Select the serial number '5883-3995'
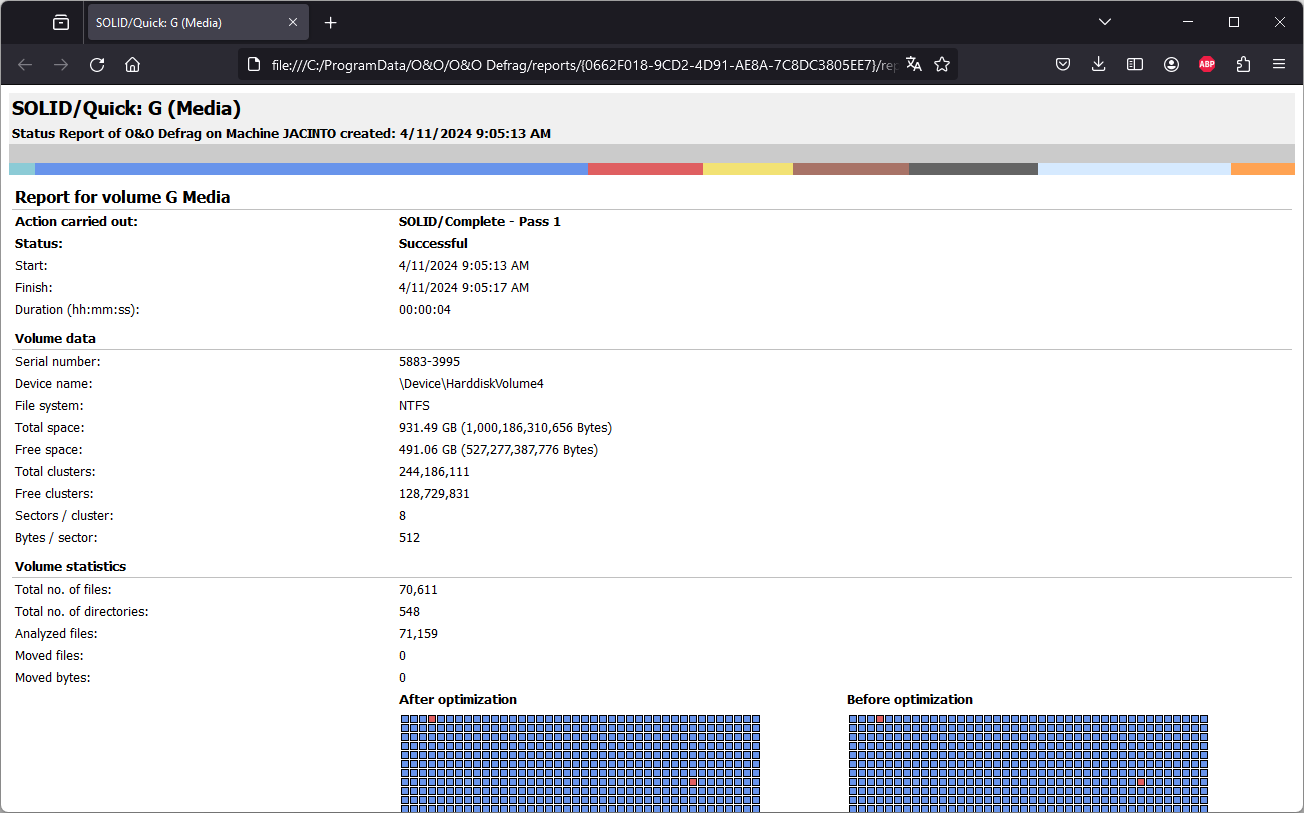 pyautogui.click(x=429, y=361)
